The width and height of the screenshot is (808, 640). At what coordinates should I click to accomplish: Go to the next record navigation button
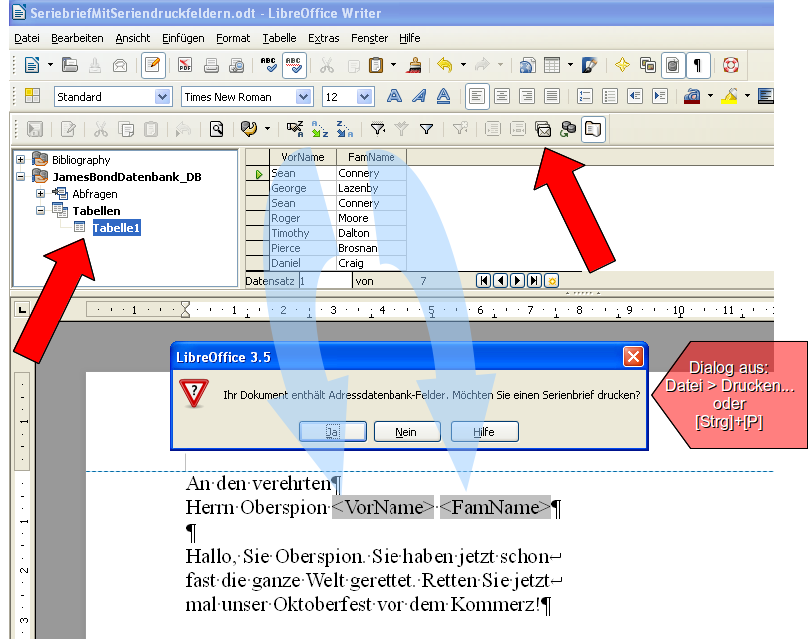pos(517,281)
